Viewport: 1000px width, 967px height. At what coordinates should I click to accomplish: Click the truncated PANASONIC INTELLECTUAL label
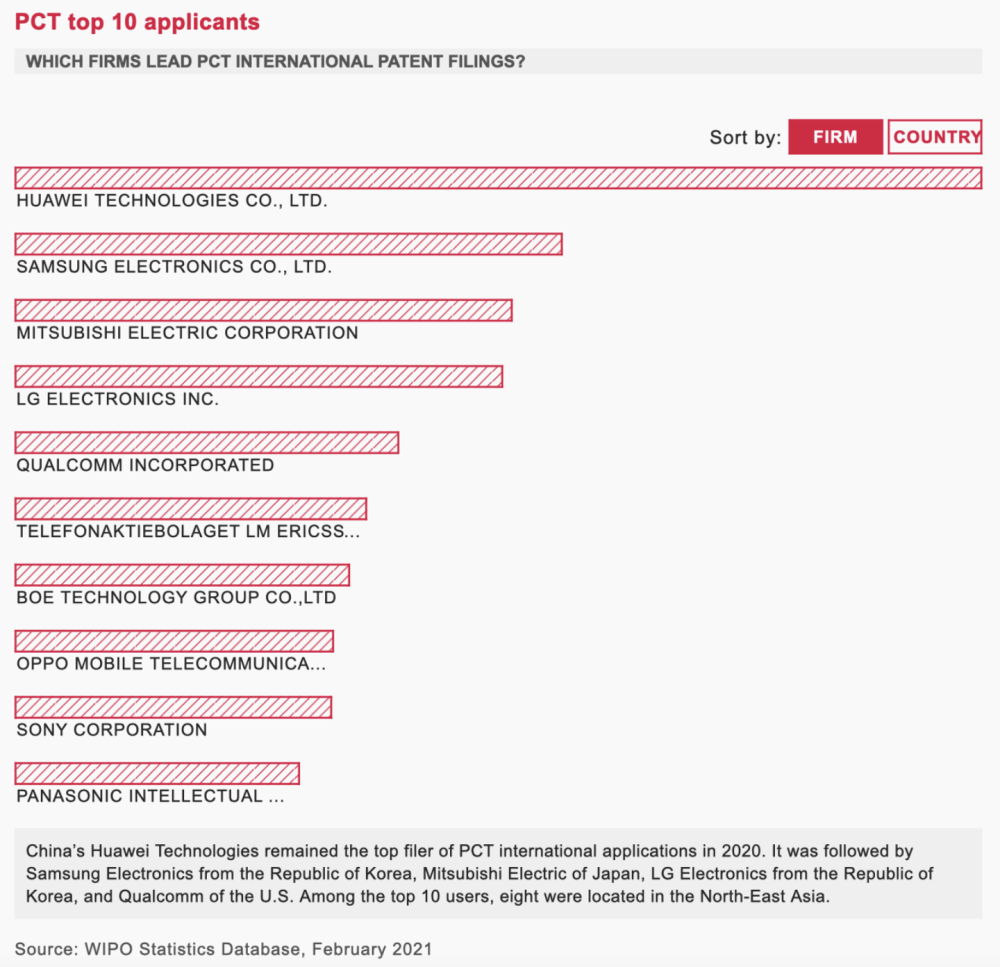tap(150, 796)
